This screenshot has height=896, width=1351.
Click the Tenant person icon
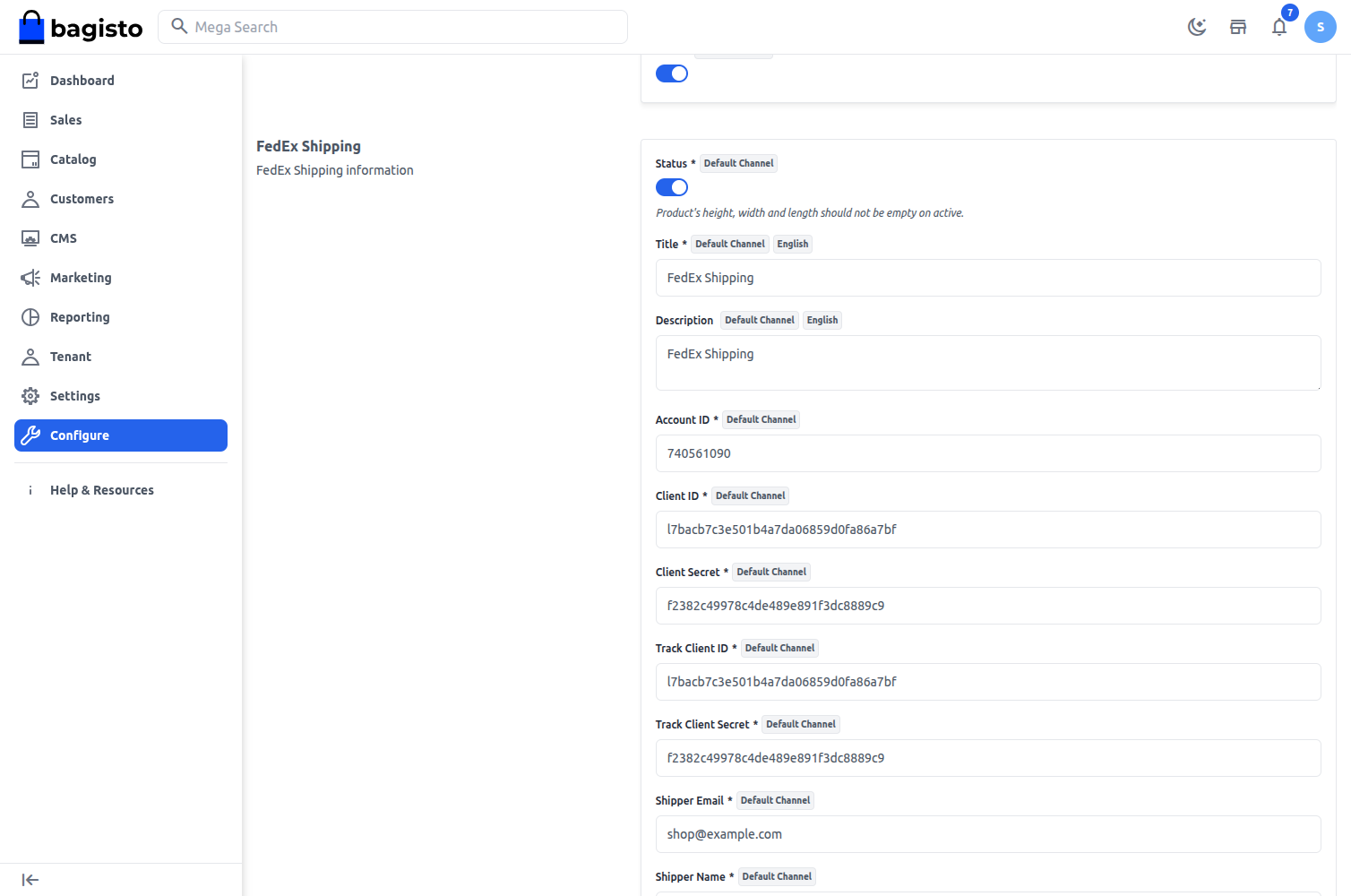(x=30, y=357)
